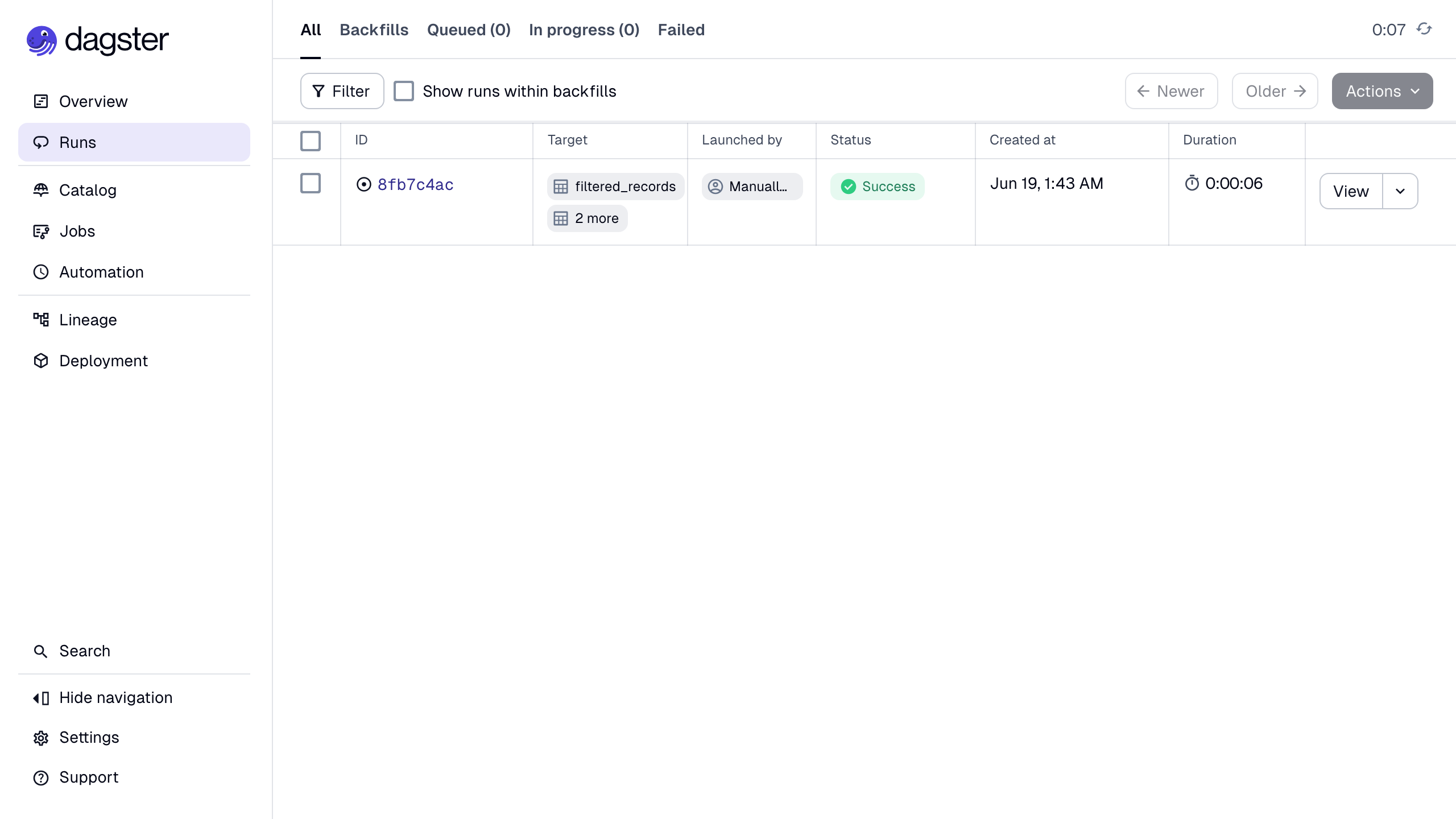Click the Status column header
This screenshot has height=819, width=1456.
[850, 140]
